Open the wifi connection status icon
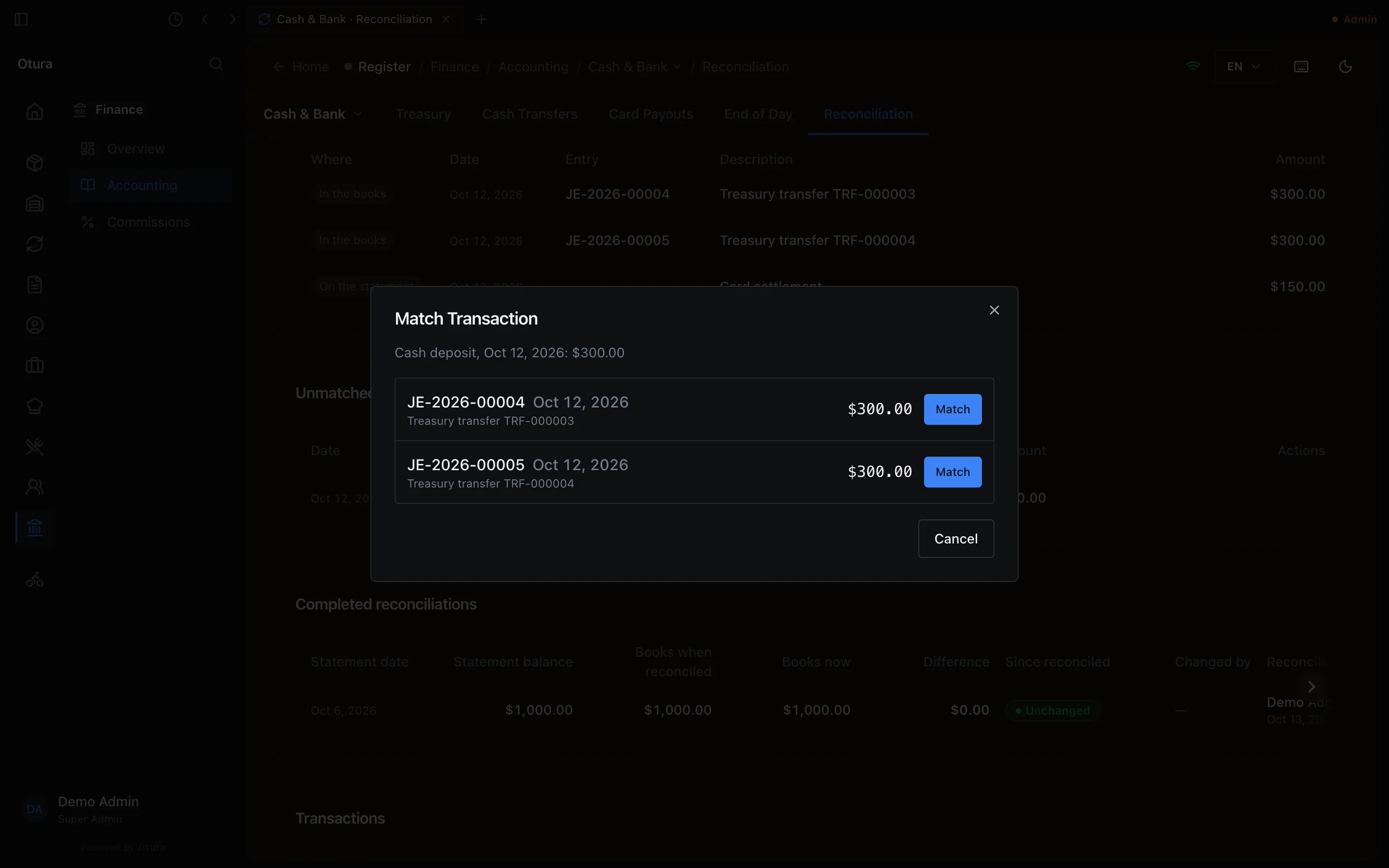This screenshot has height=868, width=1389. pyautogui.click(x=1193, y=67)
